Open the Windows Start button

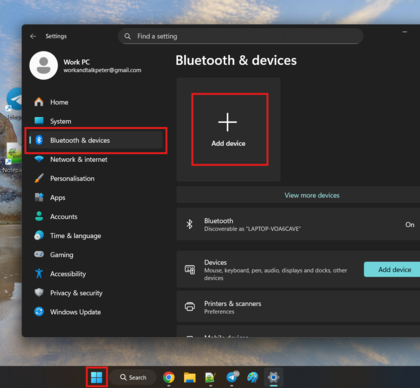coord(97,377)
